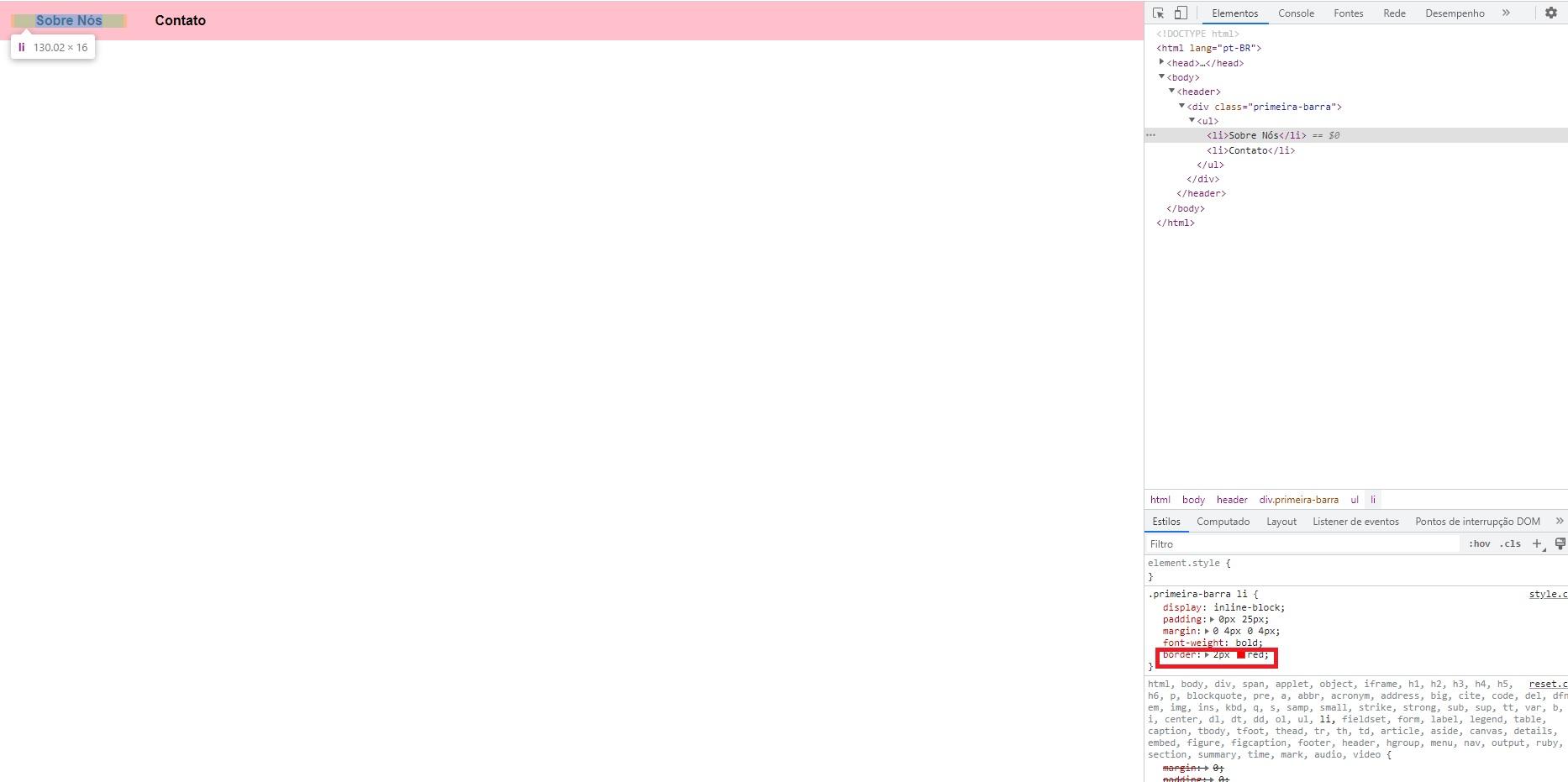Click the header breadcrumb

(x=1232, y=500)
